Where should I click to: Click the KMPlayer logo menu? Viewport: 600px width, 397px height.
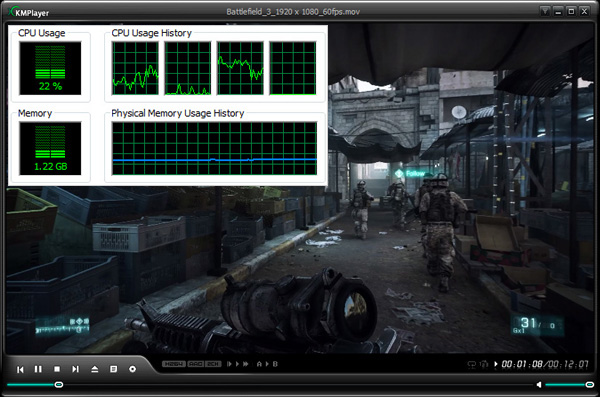(29, 12)
